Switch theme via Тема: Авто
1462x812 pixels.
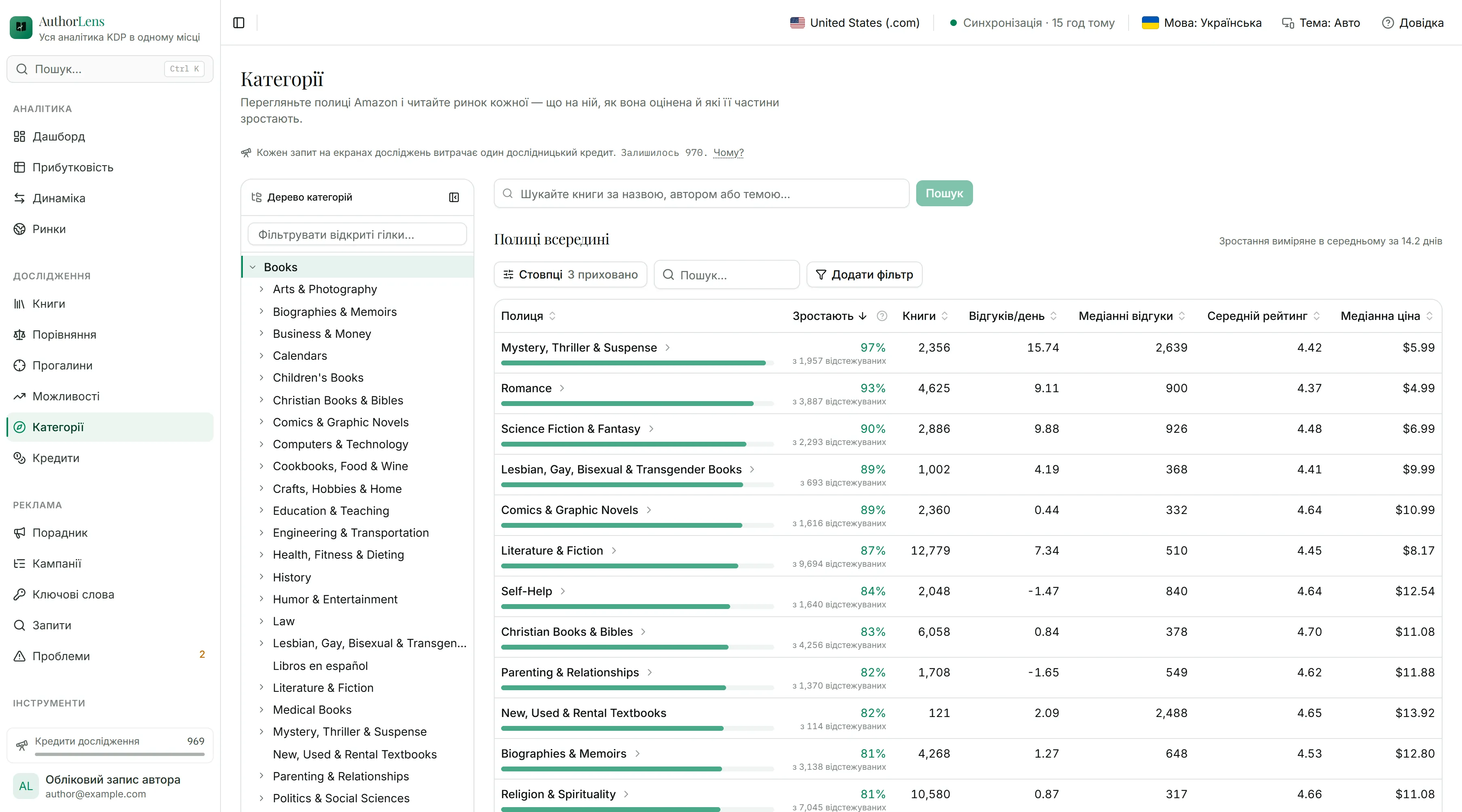click(1321, 23)
